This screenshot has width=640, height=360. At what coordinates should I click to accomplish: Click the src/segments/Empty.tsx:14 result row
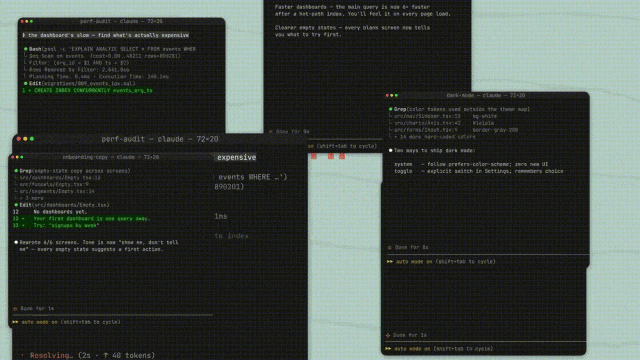pos(54,191)
